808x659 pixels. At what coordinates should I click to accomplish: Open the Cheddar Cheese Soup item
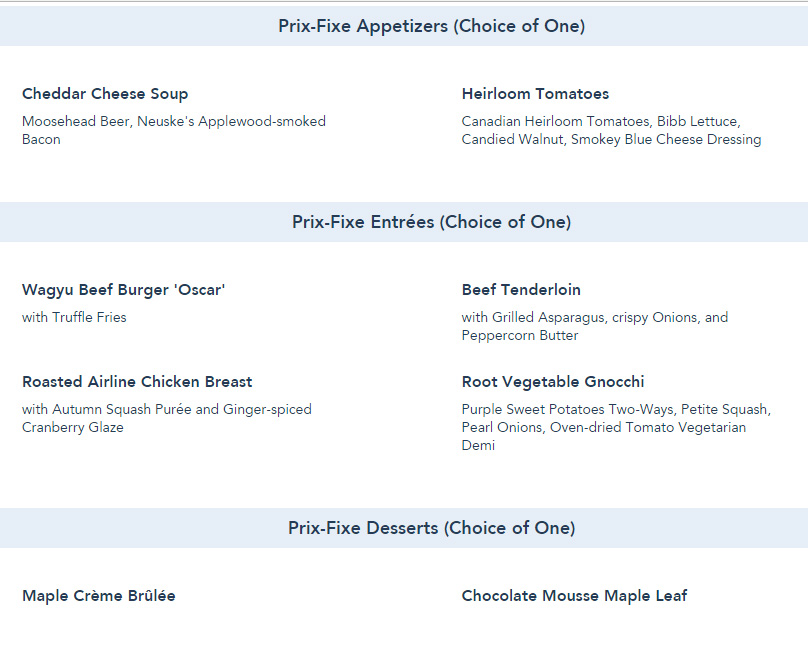[105, 94]
